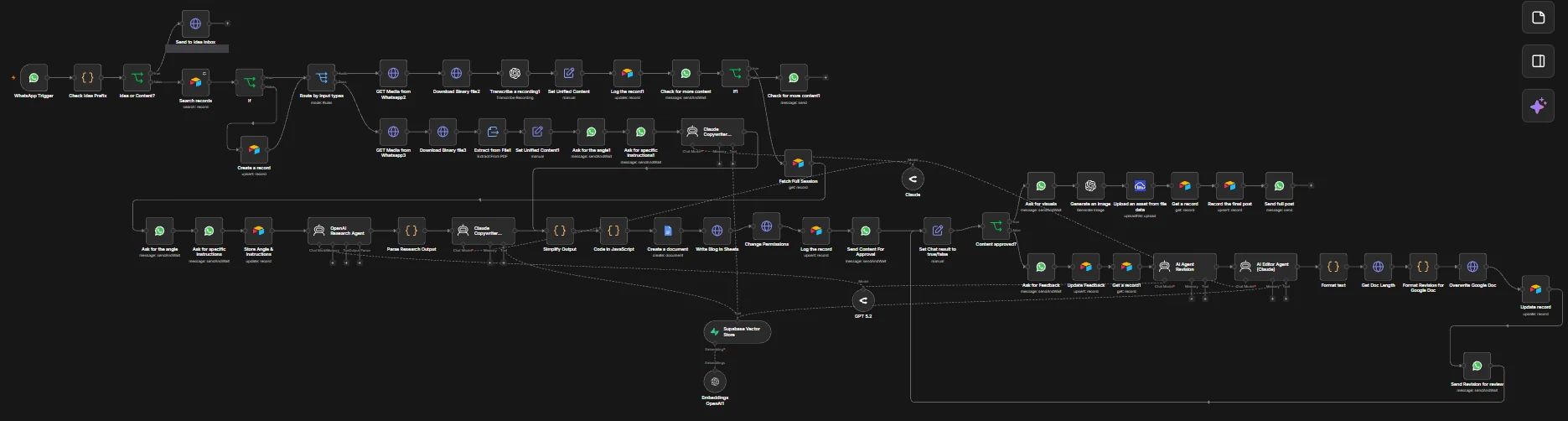Screen dimensions: 1568x421
Task: Select the Simplify Output code node
Action: click(560, 231)
